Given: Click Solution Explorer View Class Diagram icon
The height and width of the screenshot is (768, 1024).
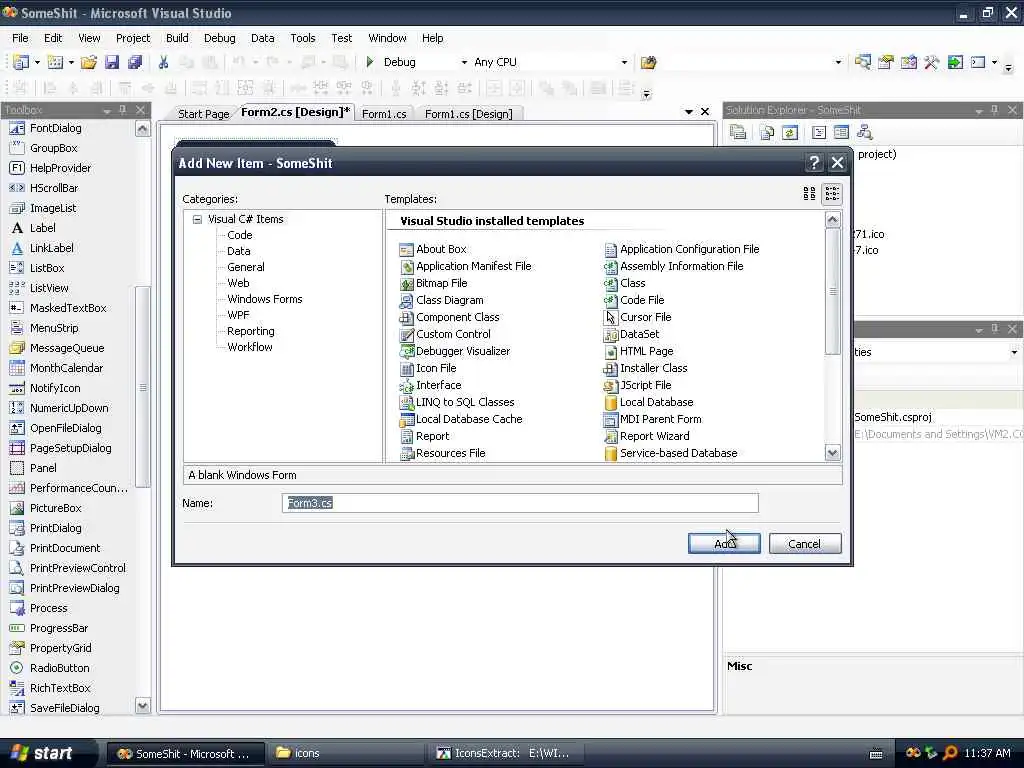Looking at the screenshot, I should (x=865, y=133).
